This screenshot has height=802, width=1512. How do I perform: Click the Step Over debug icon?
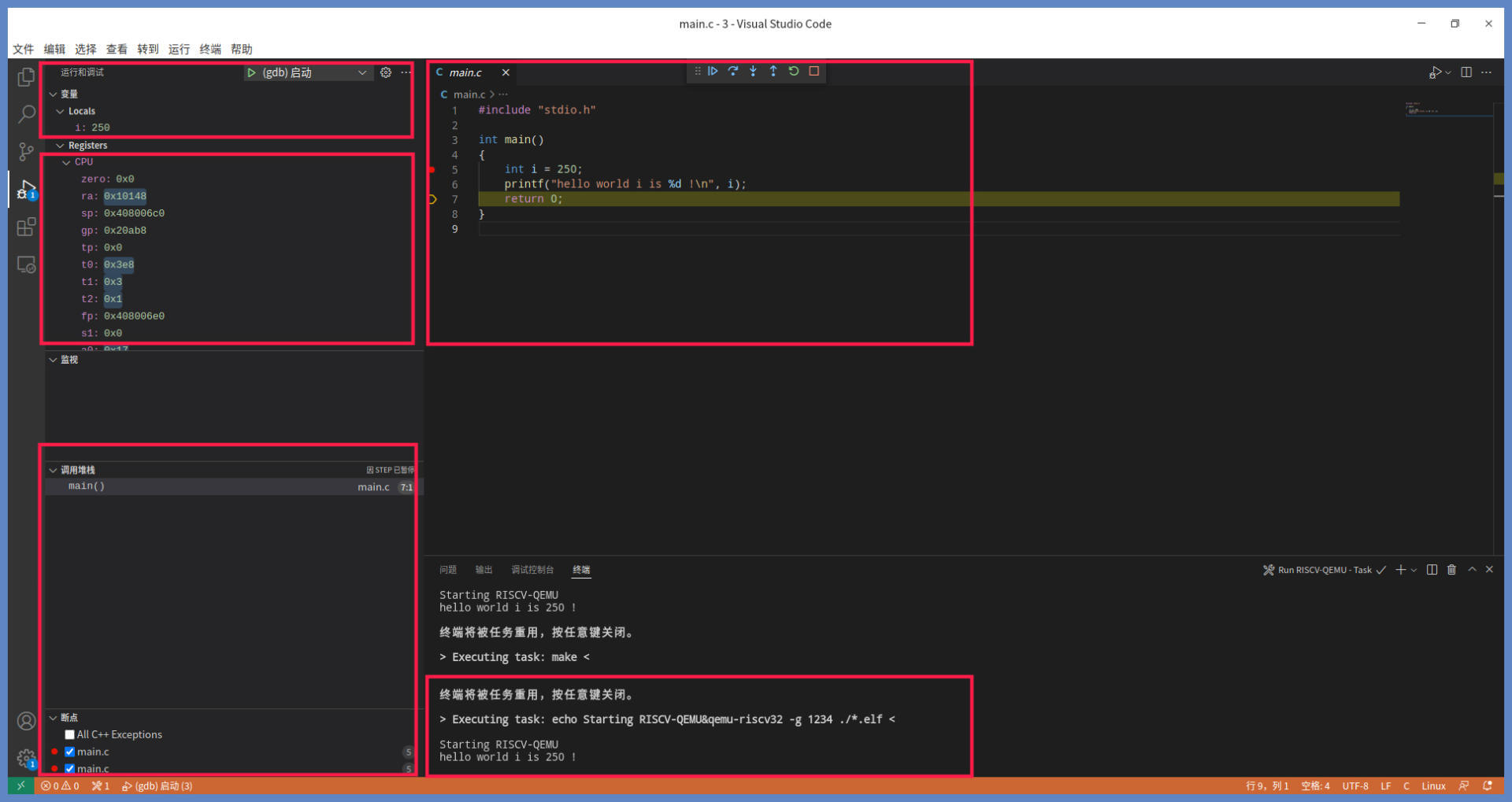tap(733, 72)
